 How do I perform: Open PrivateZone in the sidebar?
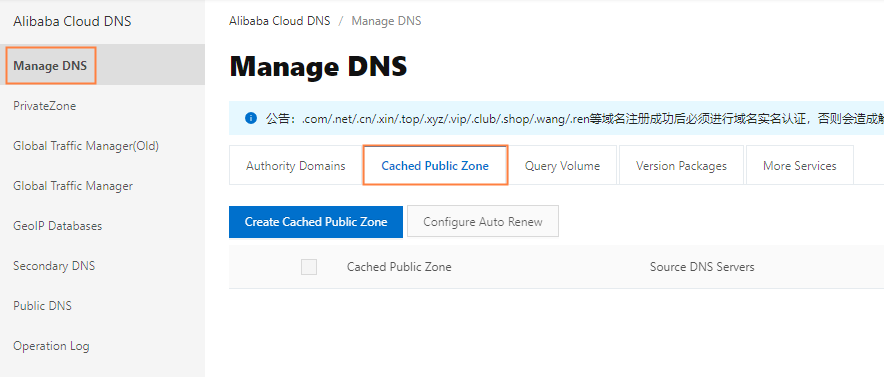click(45, 106)
